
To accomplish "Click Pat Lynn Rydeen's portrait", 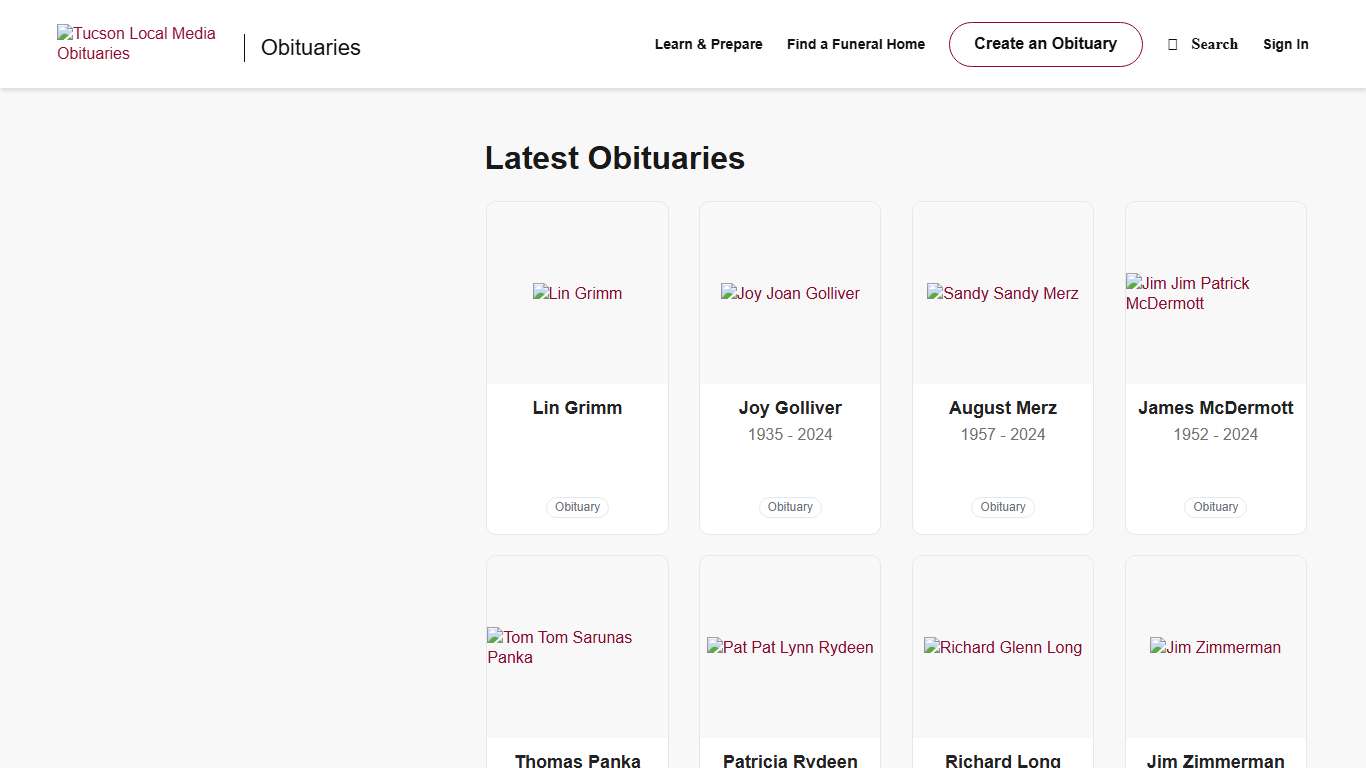I will [790, 647].
